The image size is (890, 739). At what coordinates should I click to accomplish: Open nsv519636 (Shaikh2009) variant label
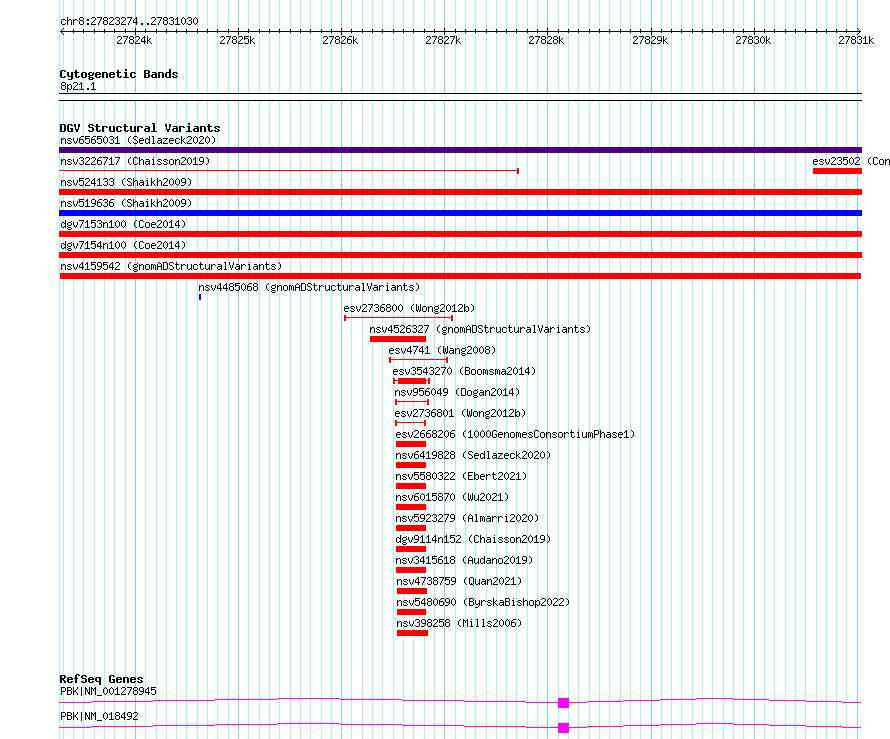[126, 203]
